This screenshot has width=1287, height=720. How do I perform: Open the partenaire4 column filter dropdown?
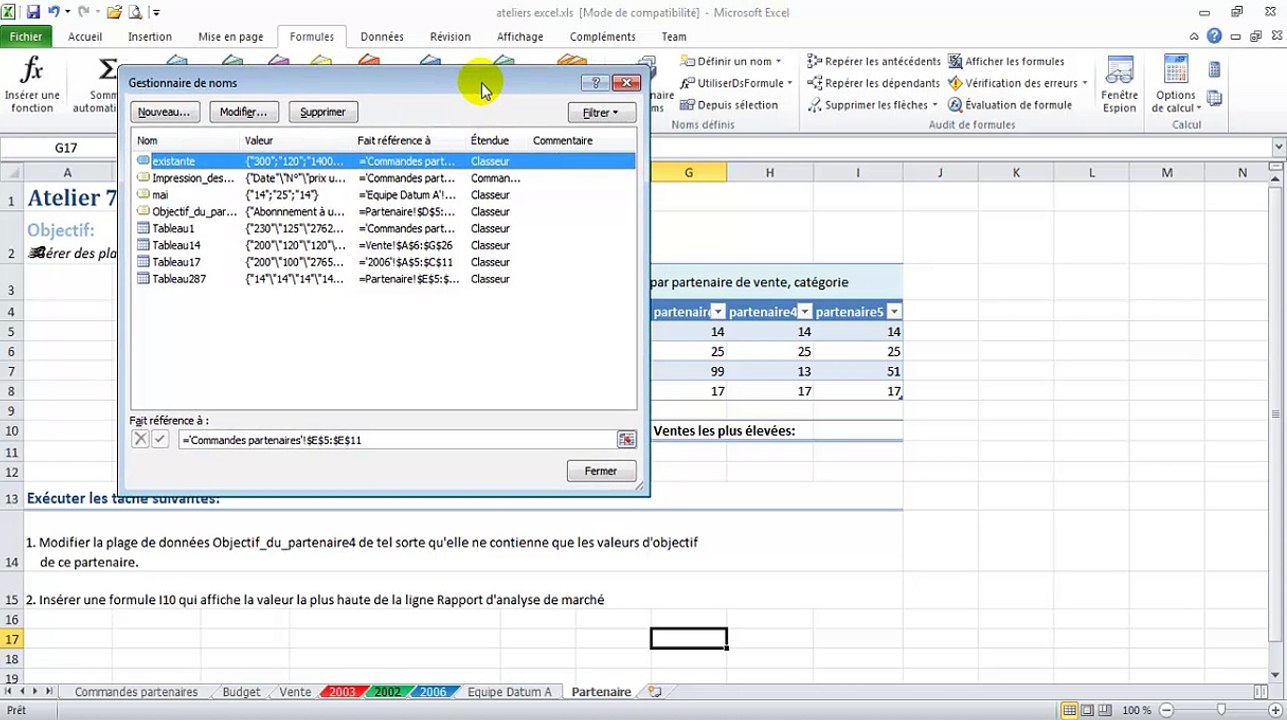point(804,312)
